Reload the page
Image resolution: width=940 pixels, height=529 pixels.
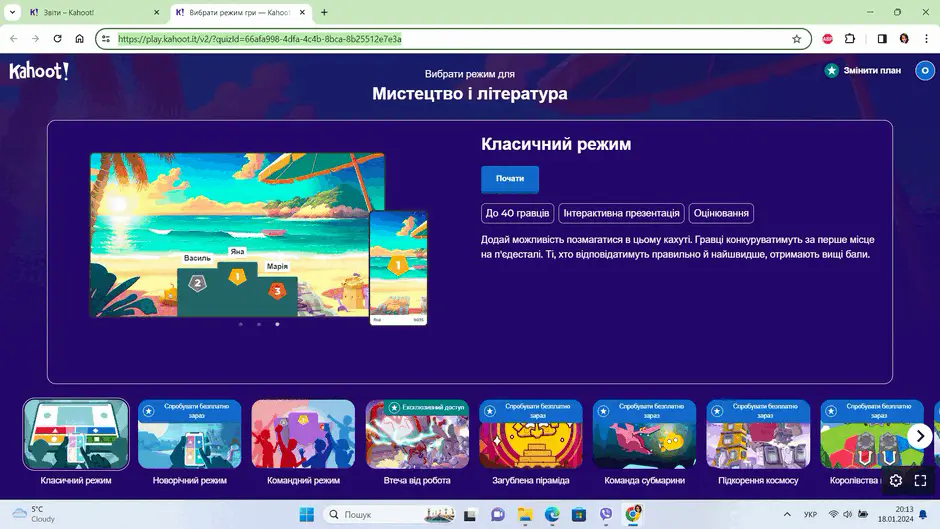(x=58, y=39)
